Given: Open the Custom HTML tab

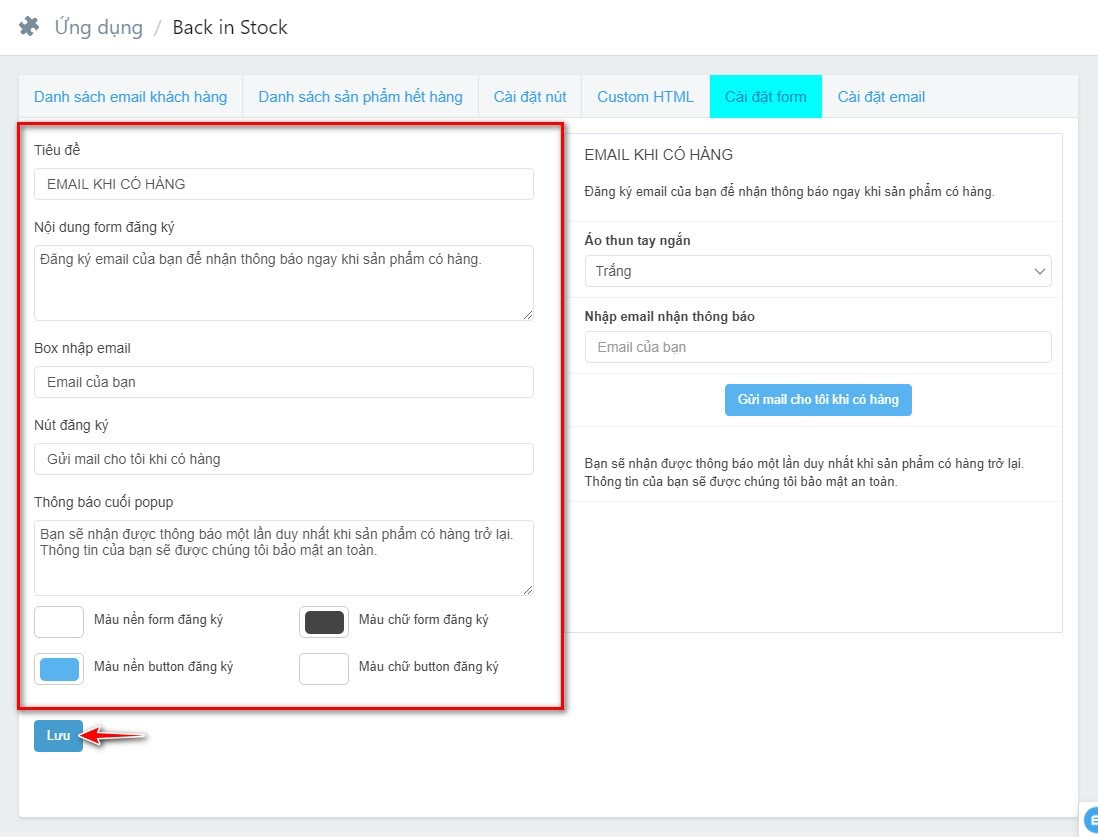Looking at the screenshot, I should tap(645, 97).
